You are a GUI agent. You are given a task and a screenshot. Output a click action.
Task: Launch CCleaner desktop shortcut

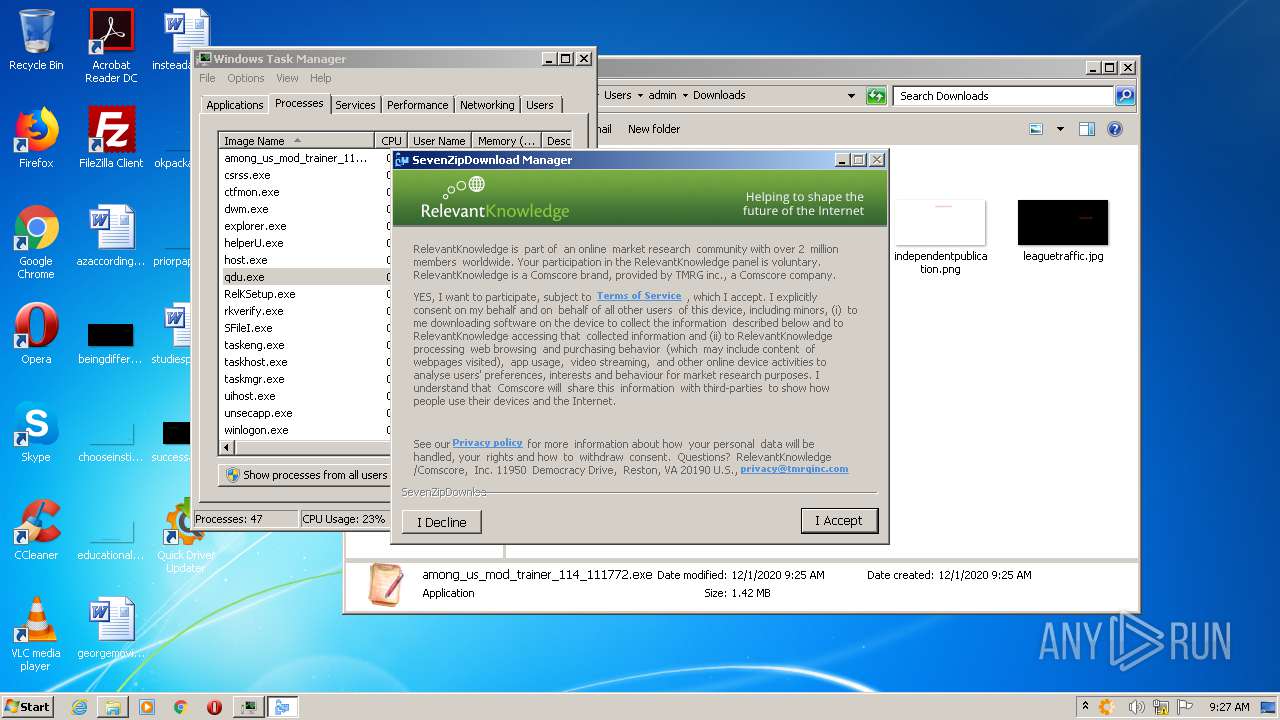tap(36, 530)
